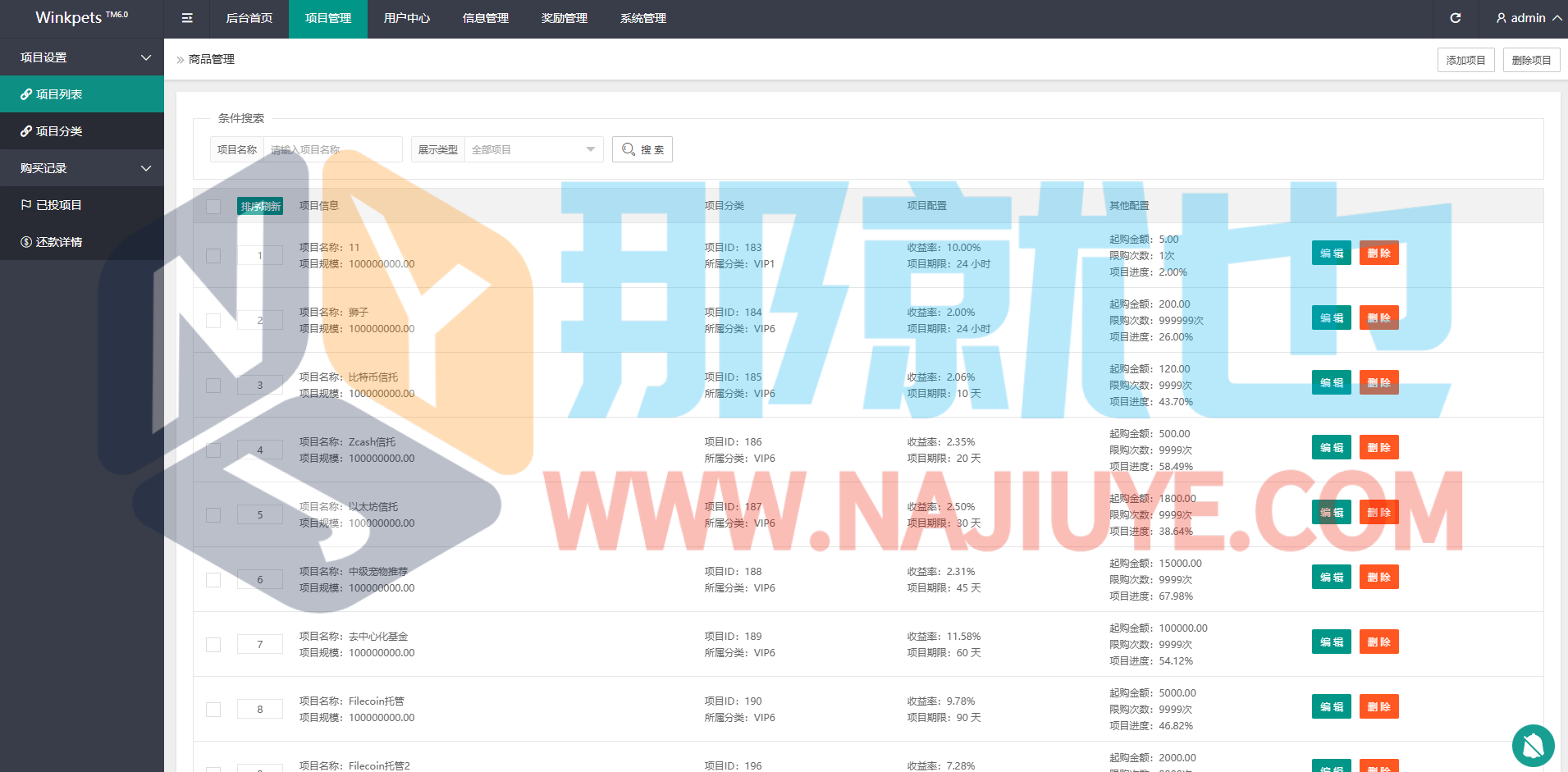
Task: Check the box for project 狮子
Action: point(213,321)
